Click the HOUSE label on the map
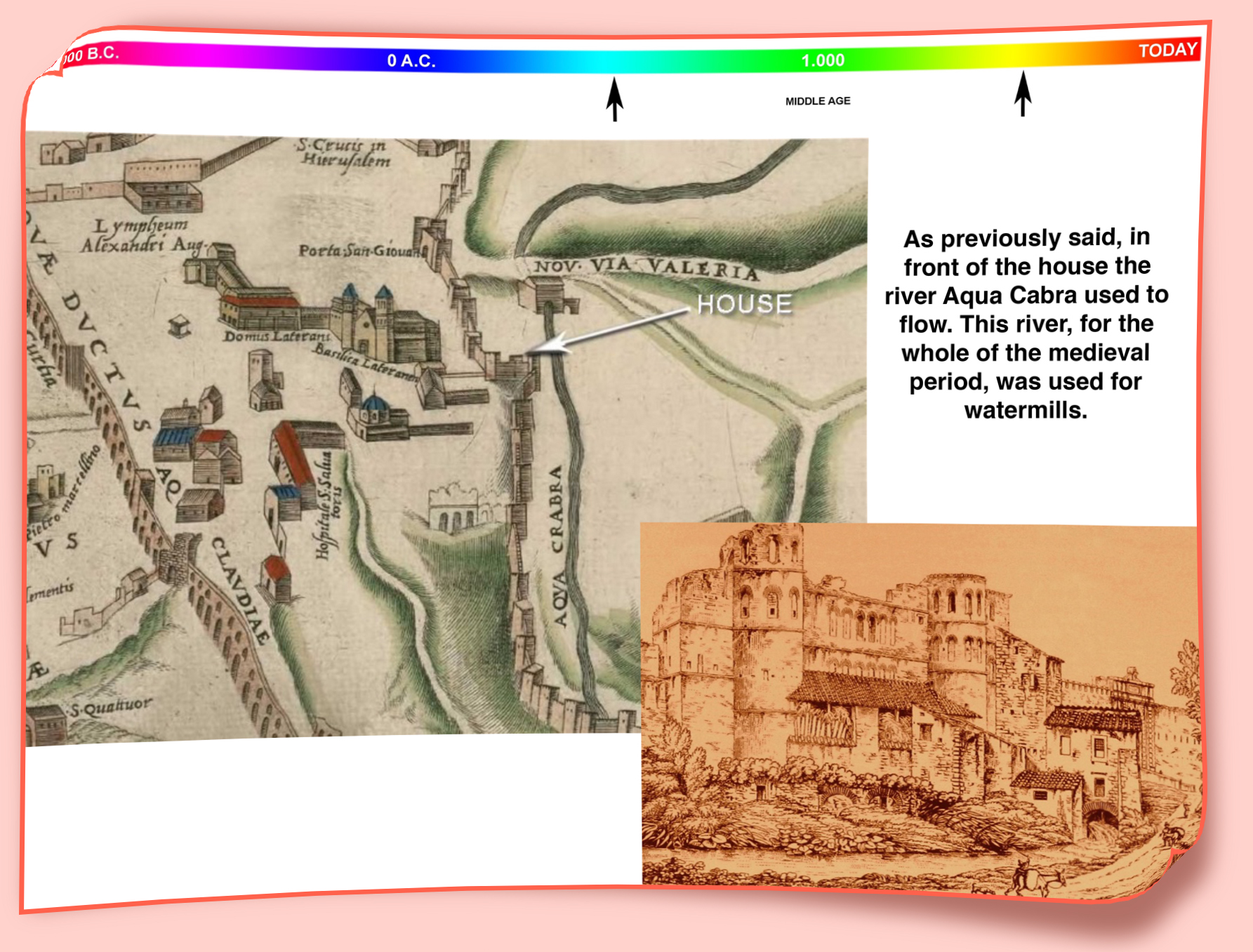The width and height of the screenshot is (1253, 952). [x=744, y=304]
